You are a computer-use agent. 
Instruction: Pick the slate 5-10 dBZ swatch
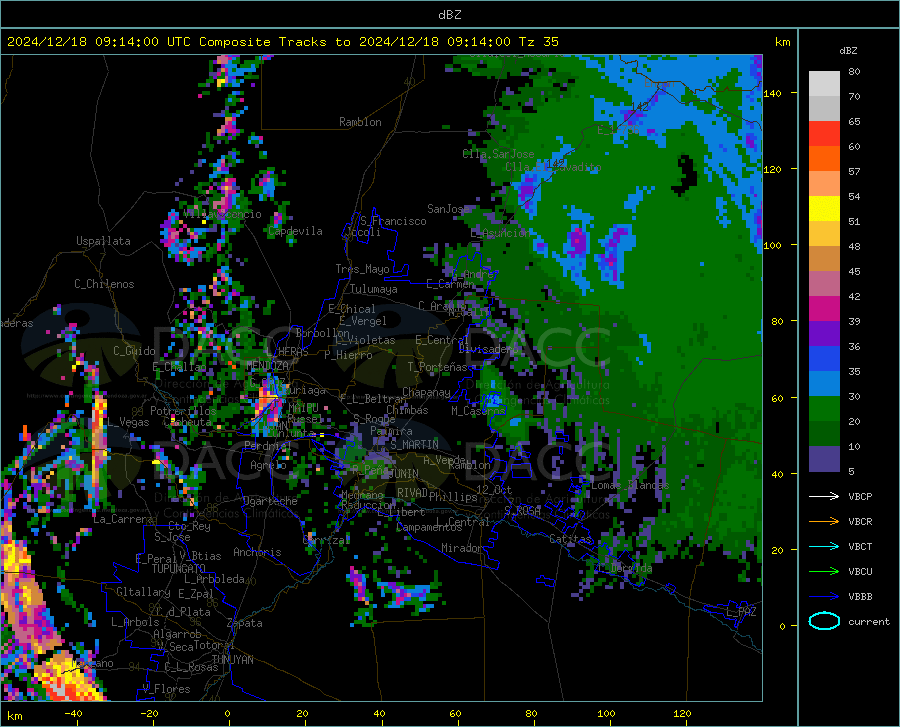pyautogui.click(x=824, y=459)
